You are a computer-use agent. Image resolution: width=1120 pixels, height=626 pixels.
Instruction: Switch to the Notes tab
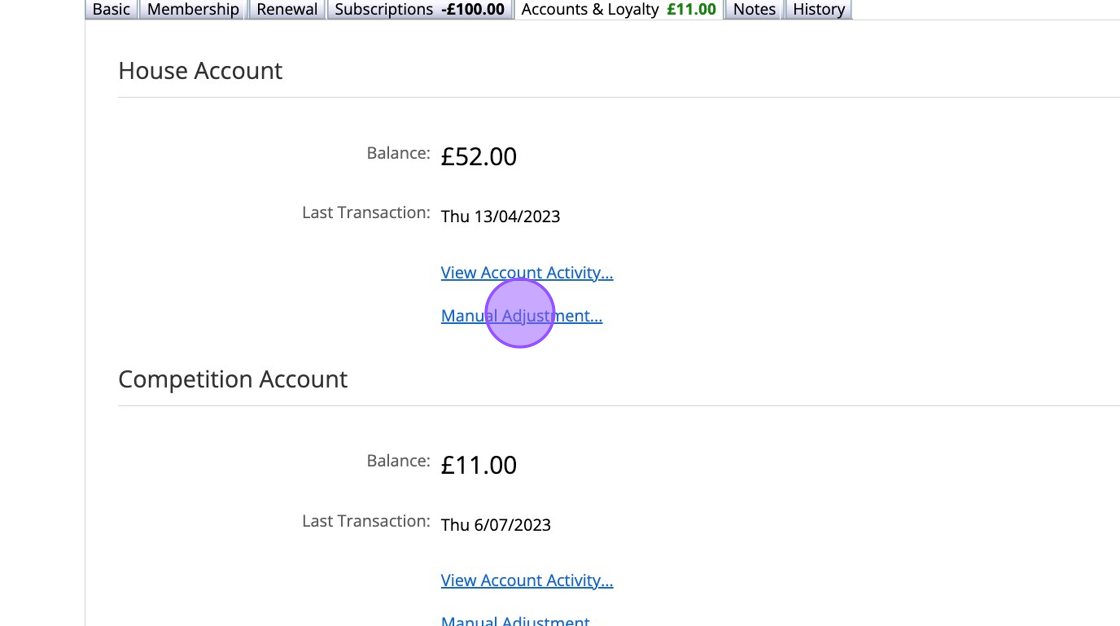click(x=754, y=9)
